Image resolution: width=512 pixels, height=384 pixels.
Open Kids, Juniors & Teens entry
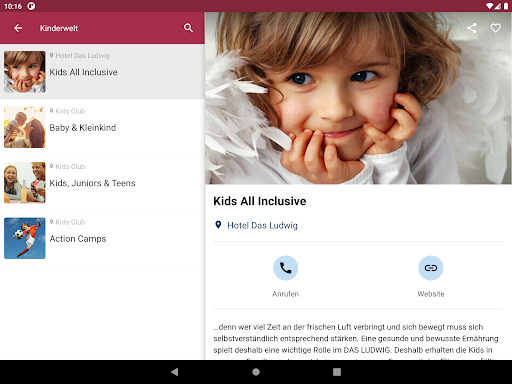[102, 183]
